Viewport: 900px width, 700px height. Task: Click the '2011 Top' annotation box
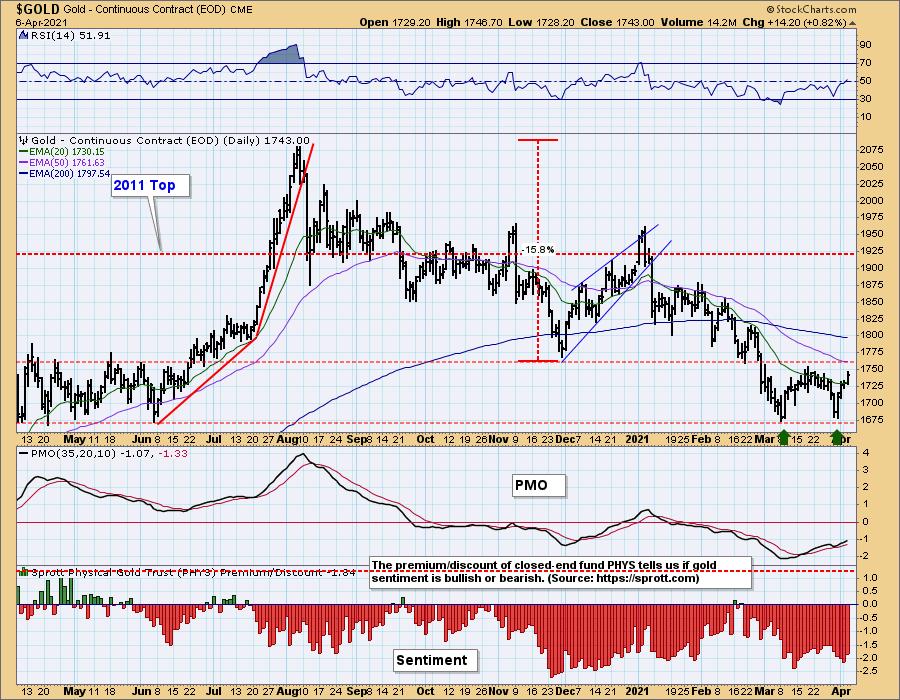pos(150,185)
